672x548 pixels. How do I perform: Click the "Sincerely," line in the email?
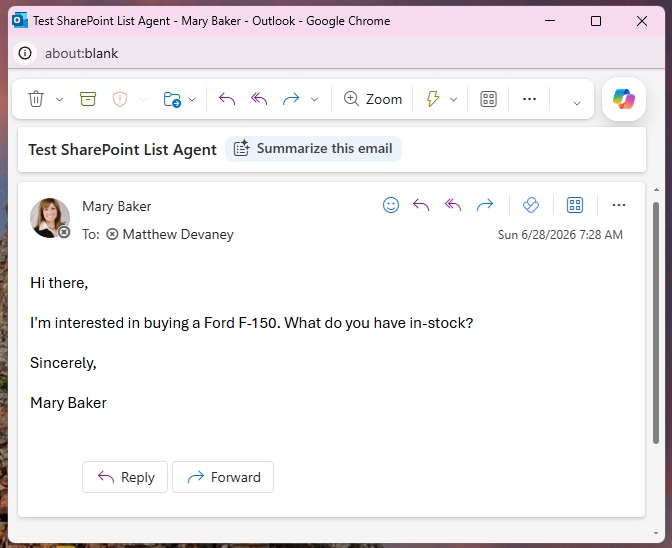(63, 363)
